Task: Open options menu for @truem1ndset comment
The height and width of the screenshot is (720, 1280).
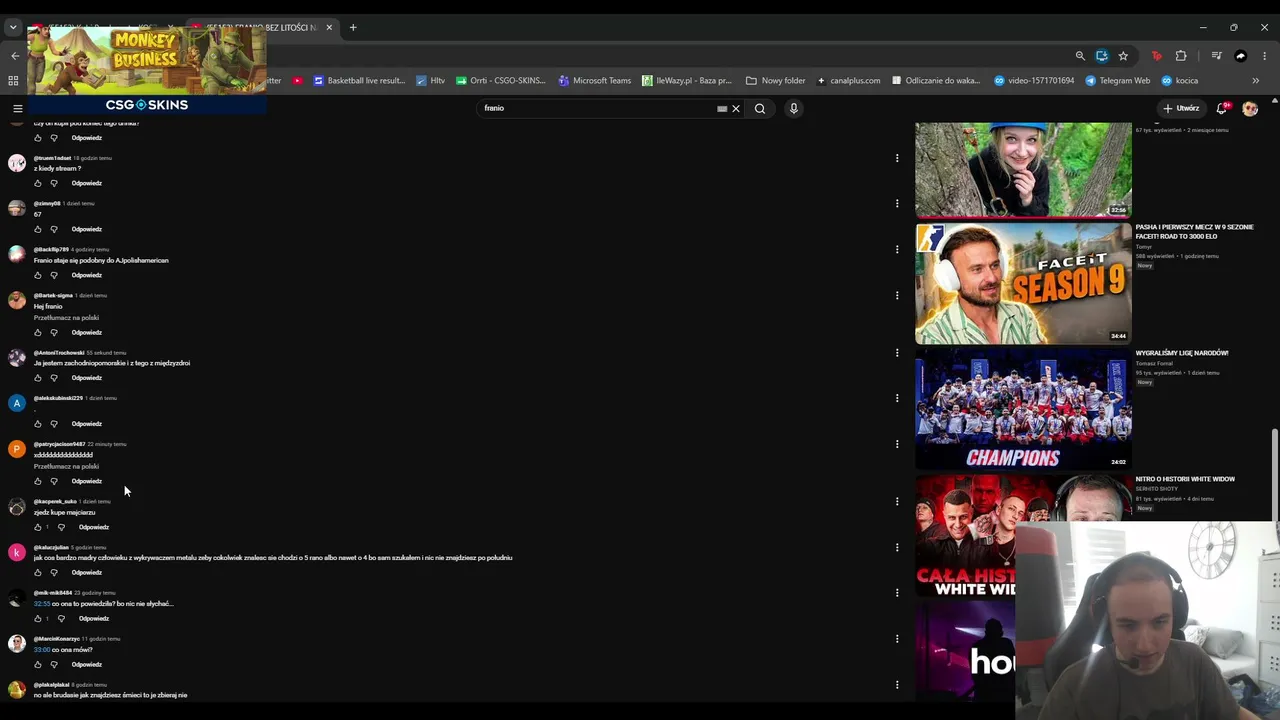Action: 897,158
